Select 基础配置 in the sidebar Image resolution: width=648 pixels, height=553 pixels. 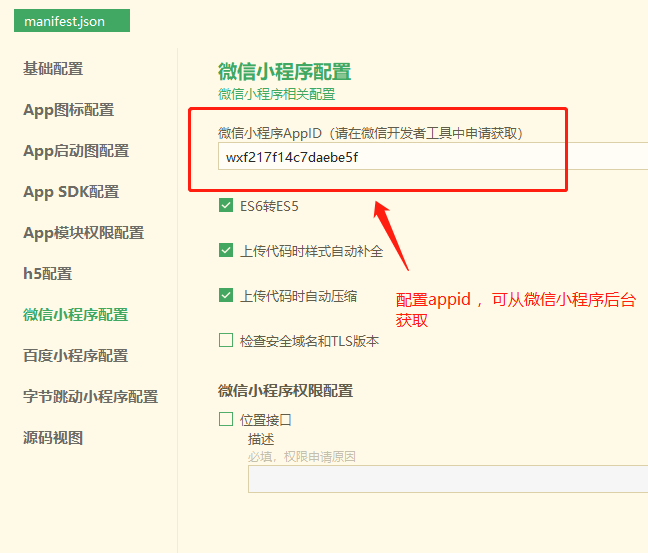coord(53,69)
